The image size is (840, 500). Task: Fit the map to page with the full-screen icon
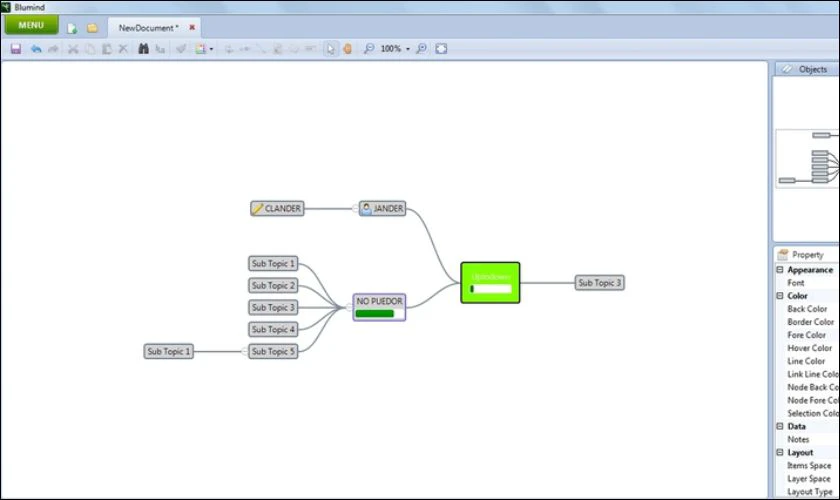[441, 49]
